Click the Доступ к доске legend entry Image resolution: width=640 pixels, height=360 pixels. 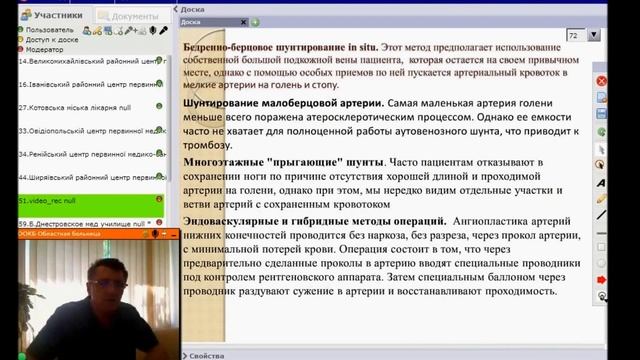[x=48, y=40]
